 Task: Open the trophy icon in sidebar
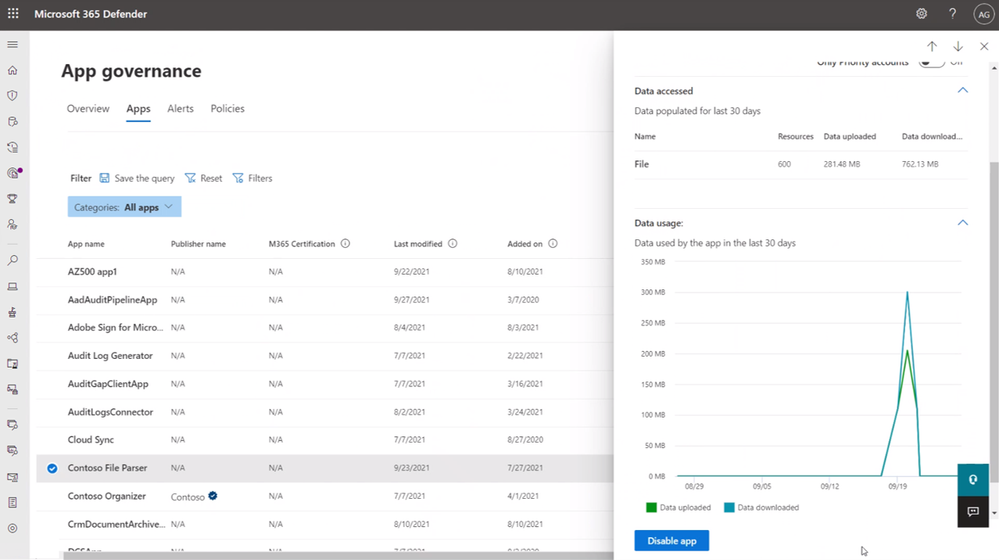coord(12,199)
